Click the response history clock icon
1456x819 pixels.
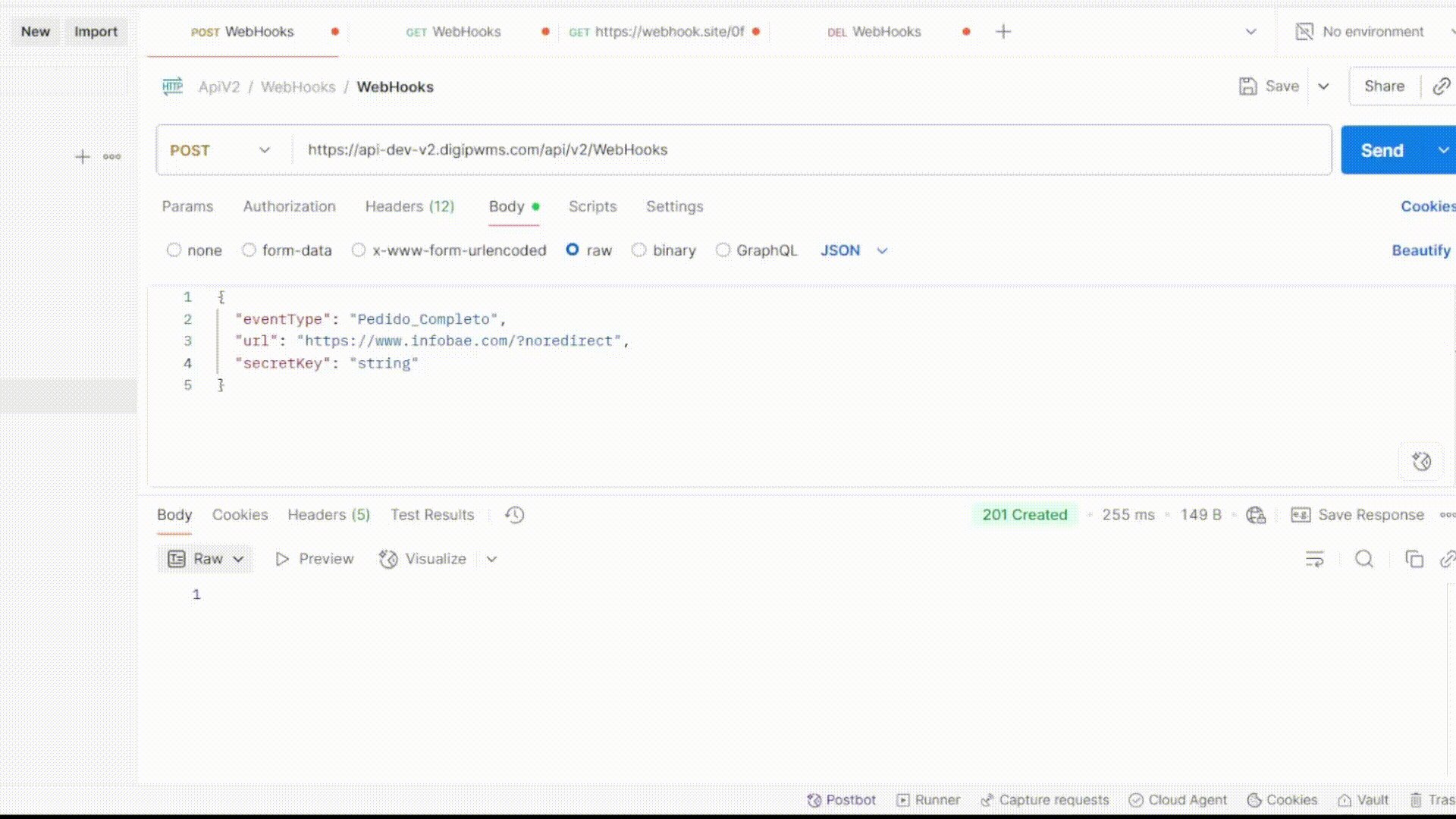[515, 515]
